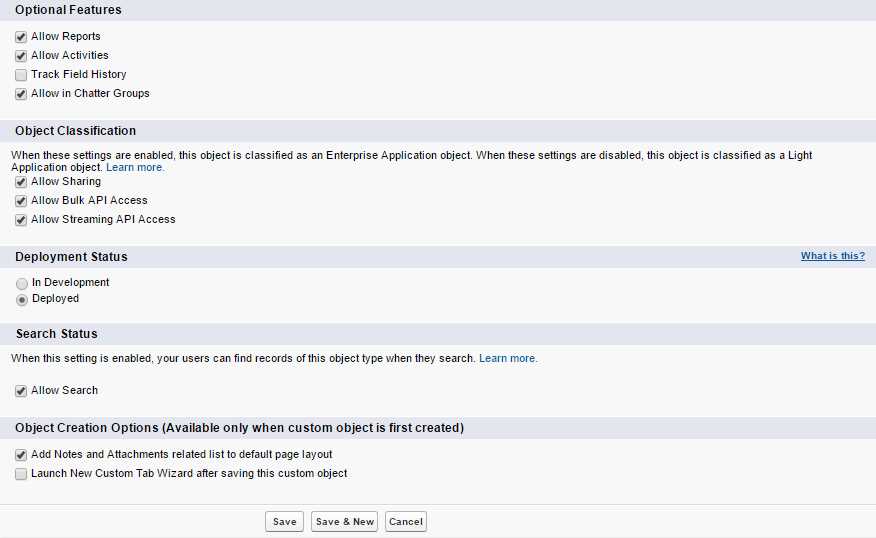Open Learn more link under Object Classification

[135, 167]
